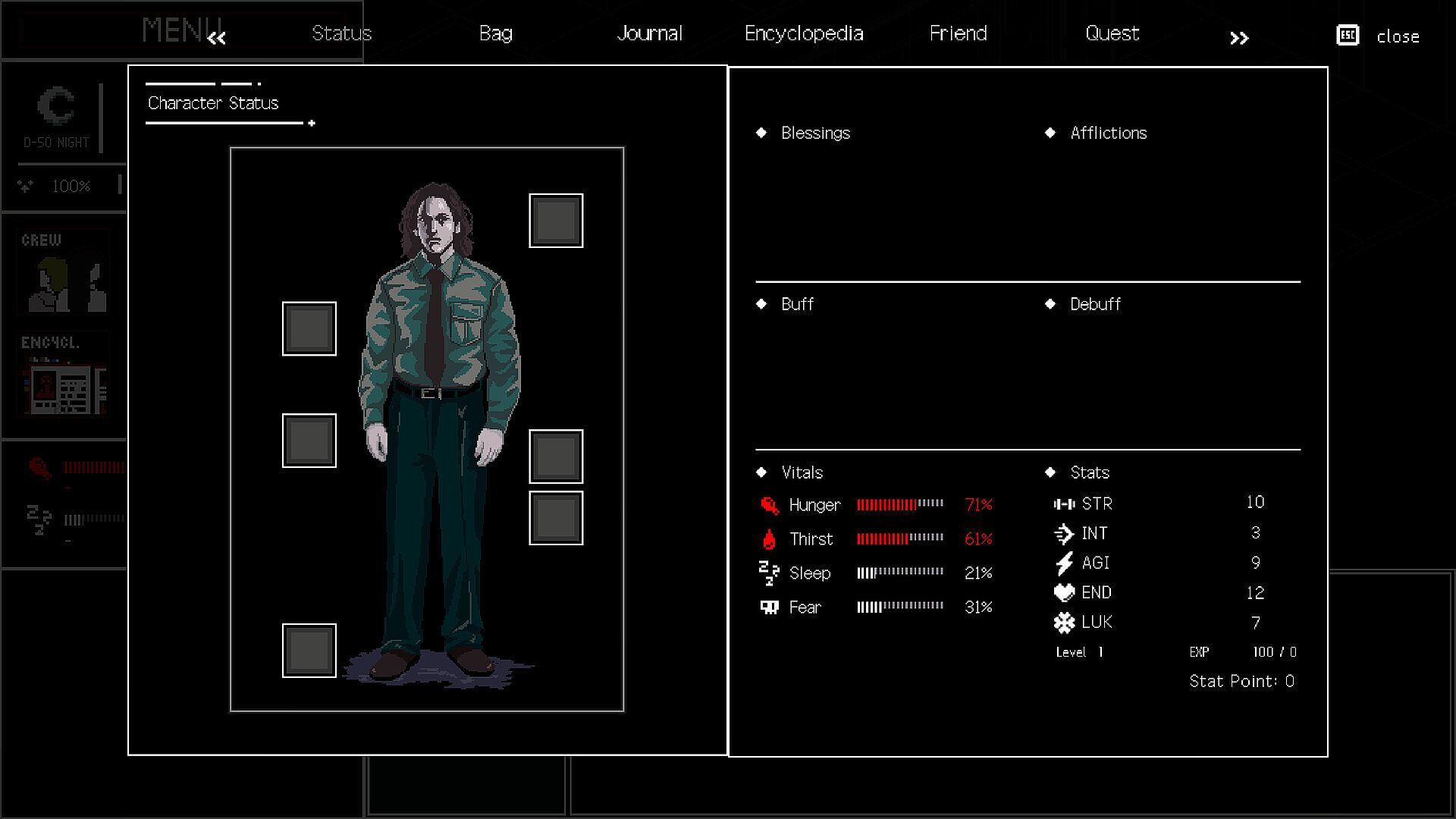Click the Friend menu link
1456x819 pixels.
click(958, 33)
